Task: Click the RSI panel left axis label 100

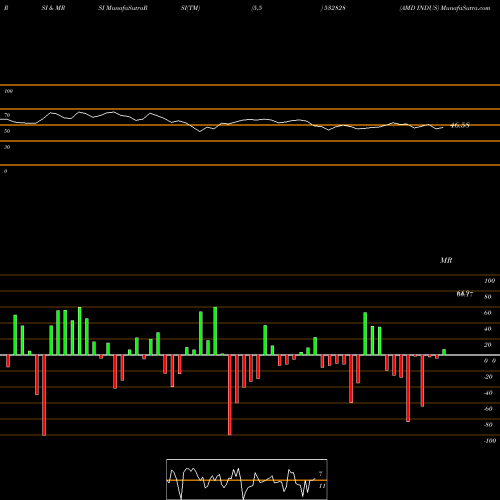Action: [8, 91]
